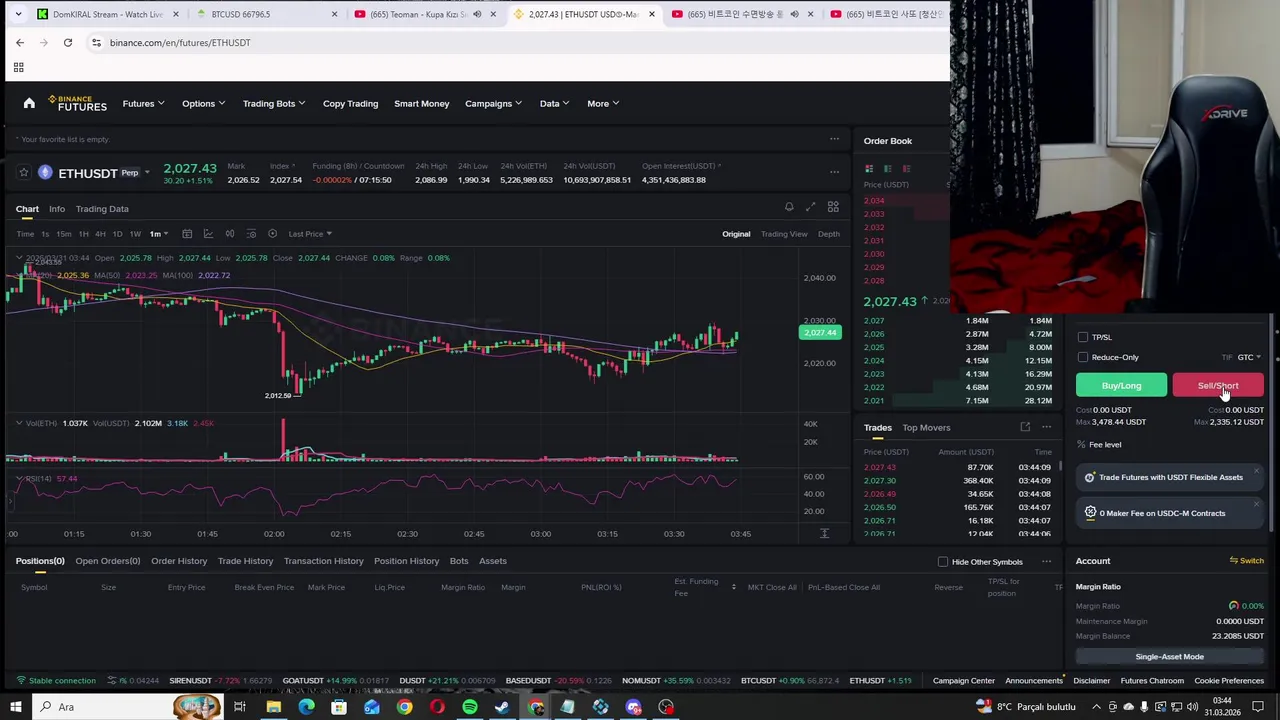Switch to the Trading Data tab
This screenshot has width=1280, height=720.
102,209
